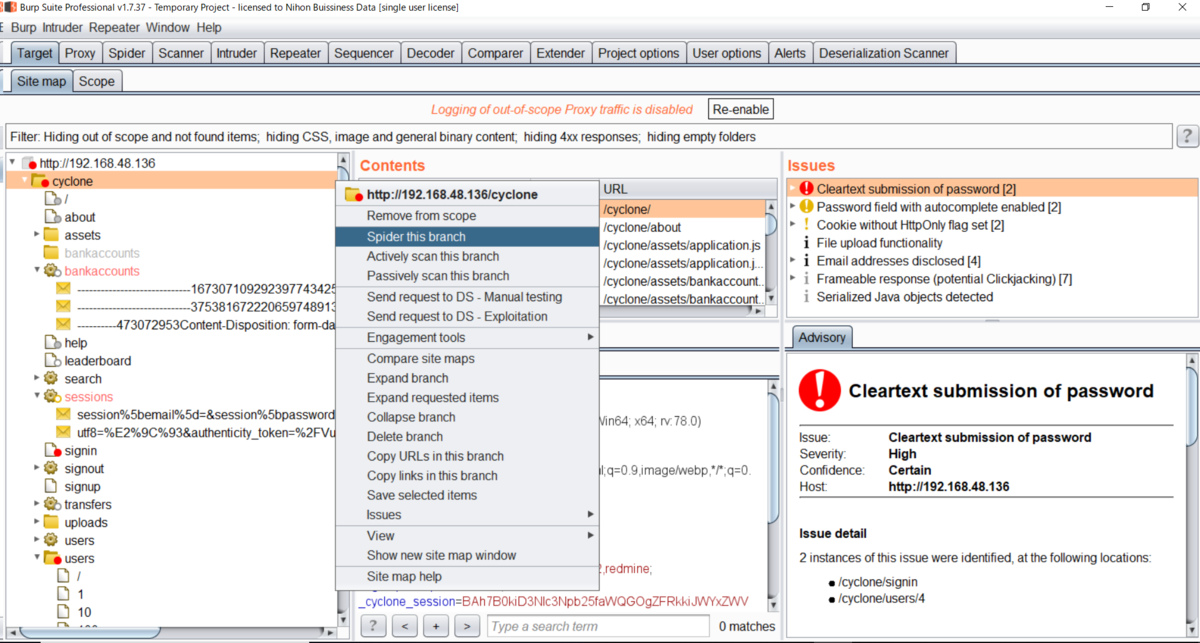Click the red-dot page icon next to signin
This screenshot has height=643, width=1200.
(51, 451)
